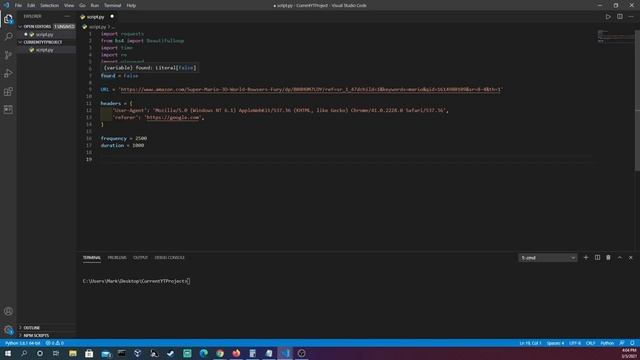Switch to the Terminal panel tab

[x=92, y=258]
